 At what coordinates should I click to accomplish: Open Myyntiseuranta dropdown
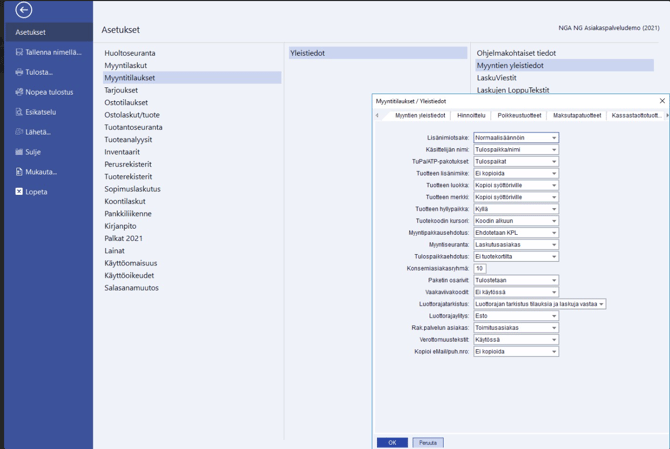[516, 245]
